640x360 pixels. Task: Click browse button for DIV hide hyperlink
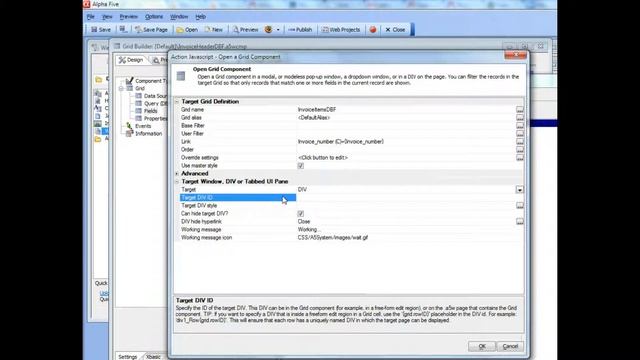520,222
